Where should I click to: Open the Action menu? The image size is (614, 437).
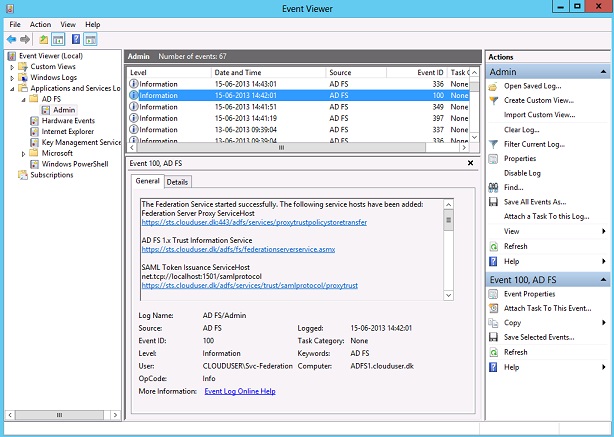(x=40, y=24)
